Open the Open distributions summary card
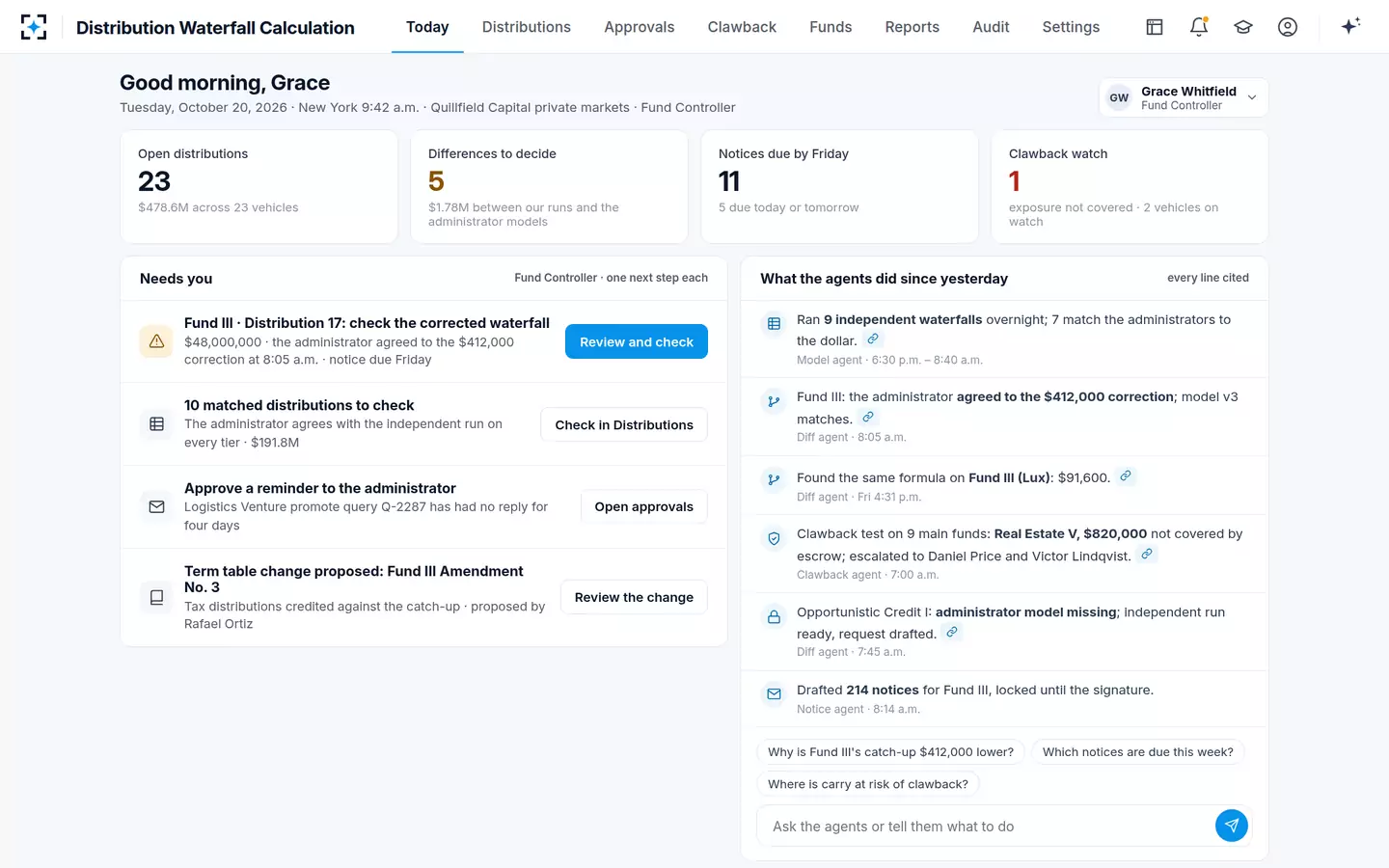 tap(259, 187)
